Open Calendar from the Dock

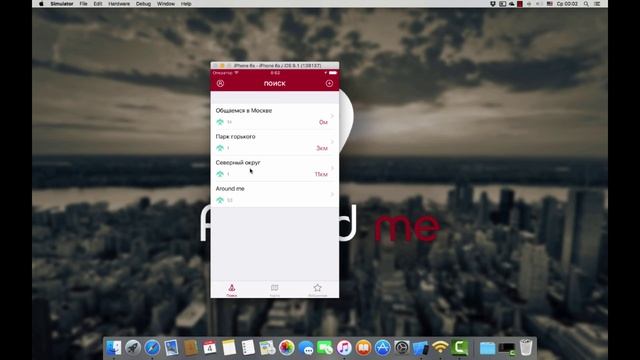[210, 348]
